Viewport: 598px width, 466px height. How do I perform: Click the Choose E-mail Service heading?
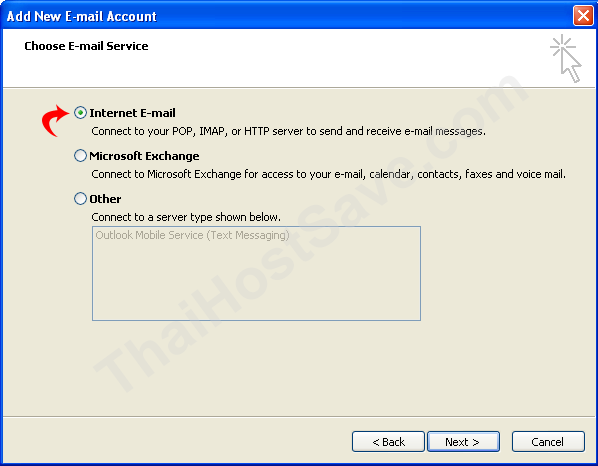86,46
